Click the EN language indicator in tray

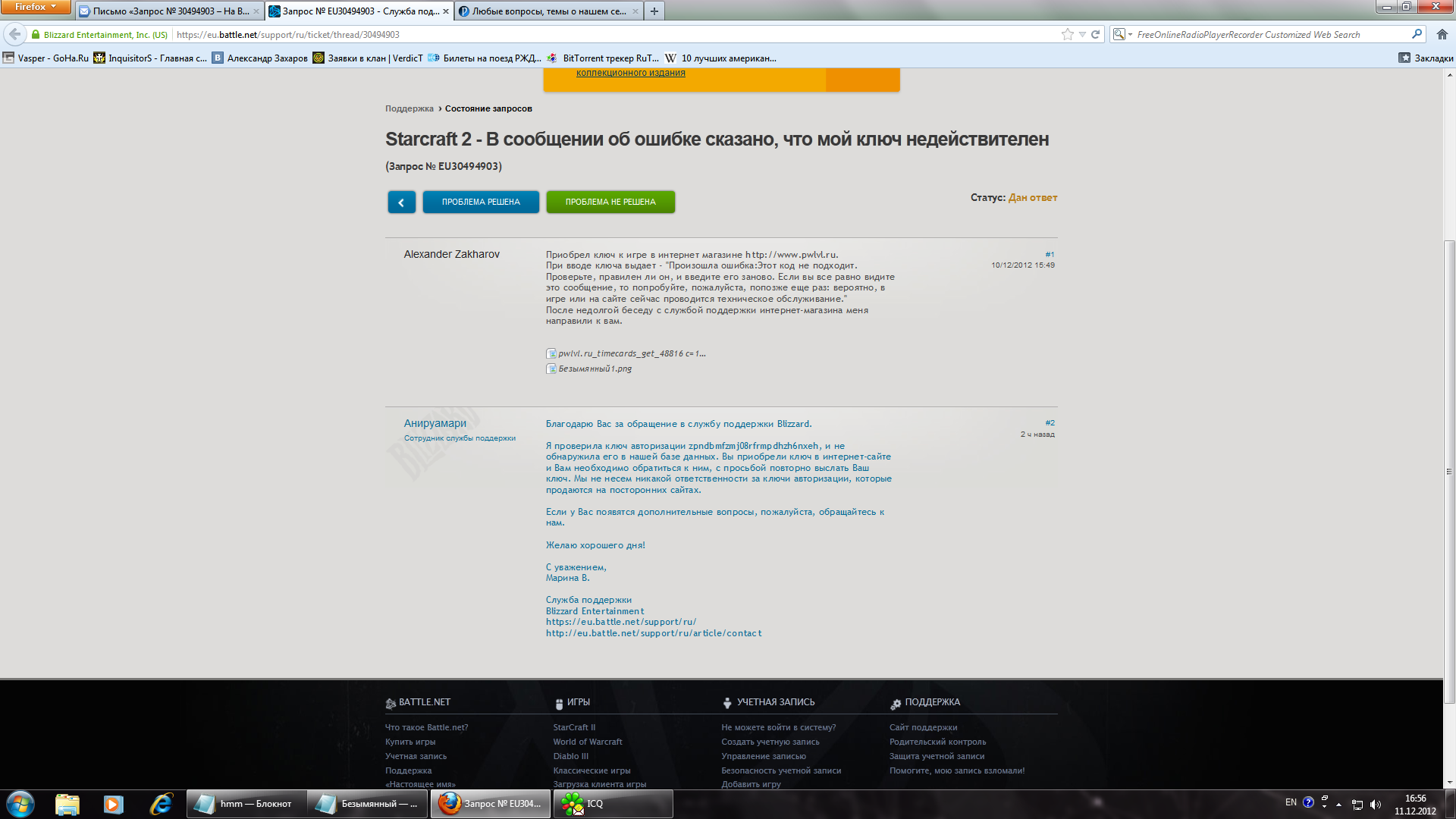[x=1291, y=802]
